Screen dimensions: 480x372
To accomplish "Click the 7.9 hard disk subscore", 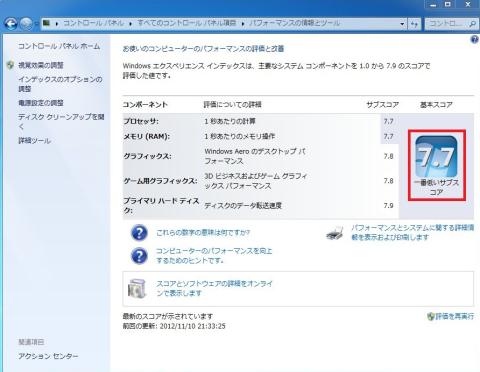I will 388,205.
